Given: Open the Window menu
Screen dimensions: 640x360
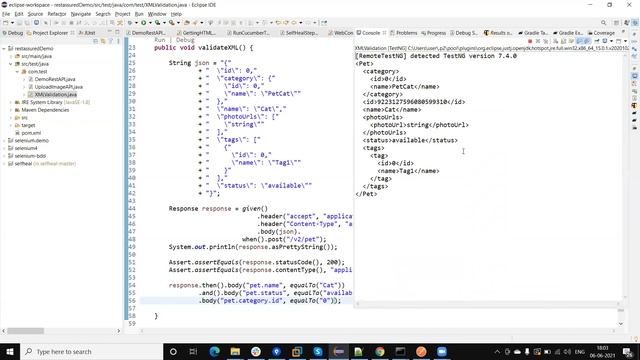Looking at the screenshot, I should point(157,14).
